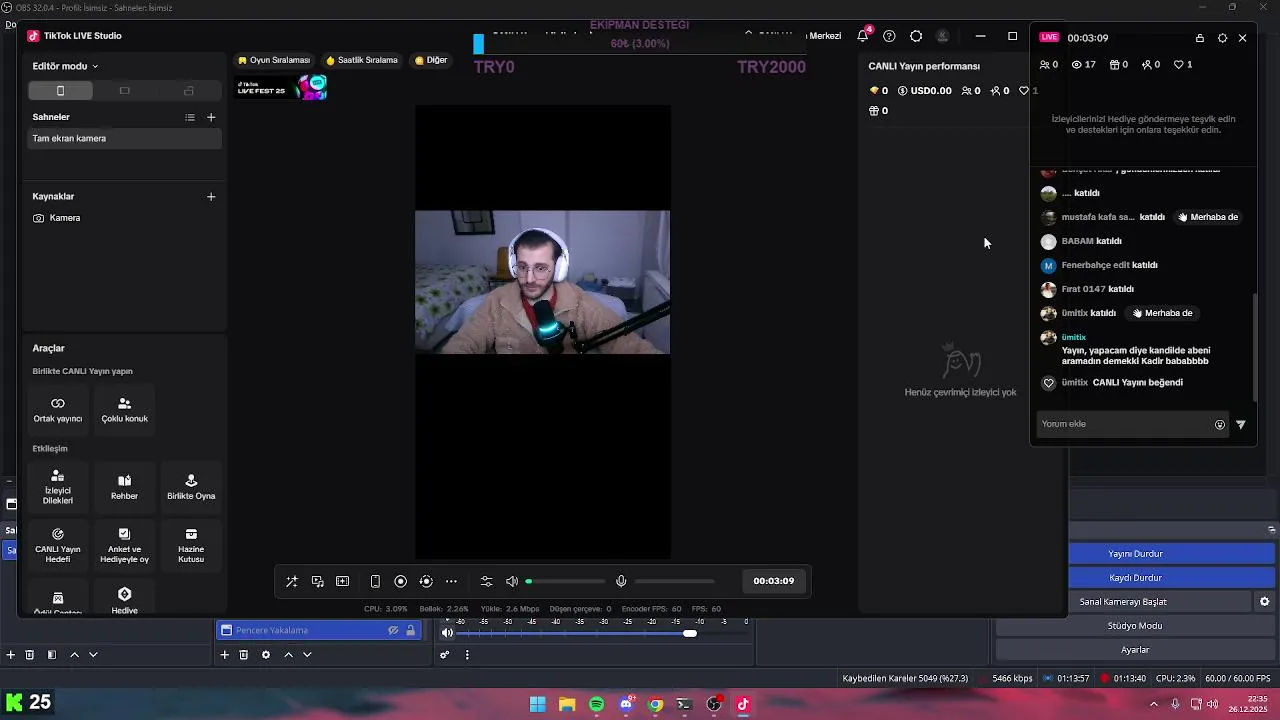This screenshot has height=720, width=1280.
Task: Select the portrait layout mode button
Action: coord(60,91)
